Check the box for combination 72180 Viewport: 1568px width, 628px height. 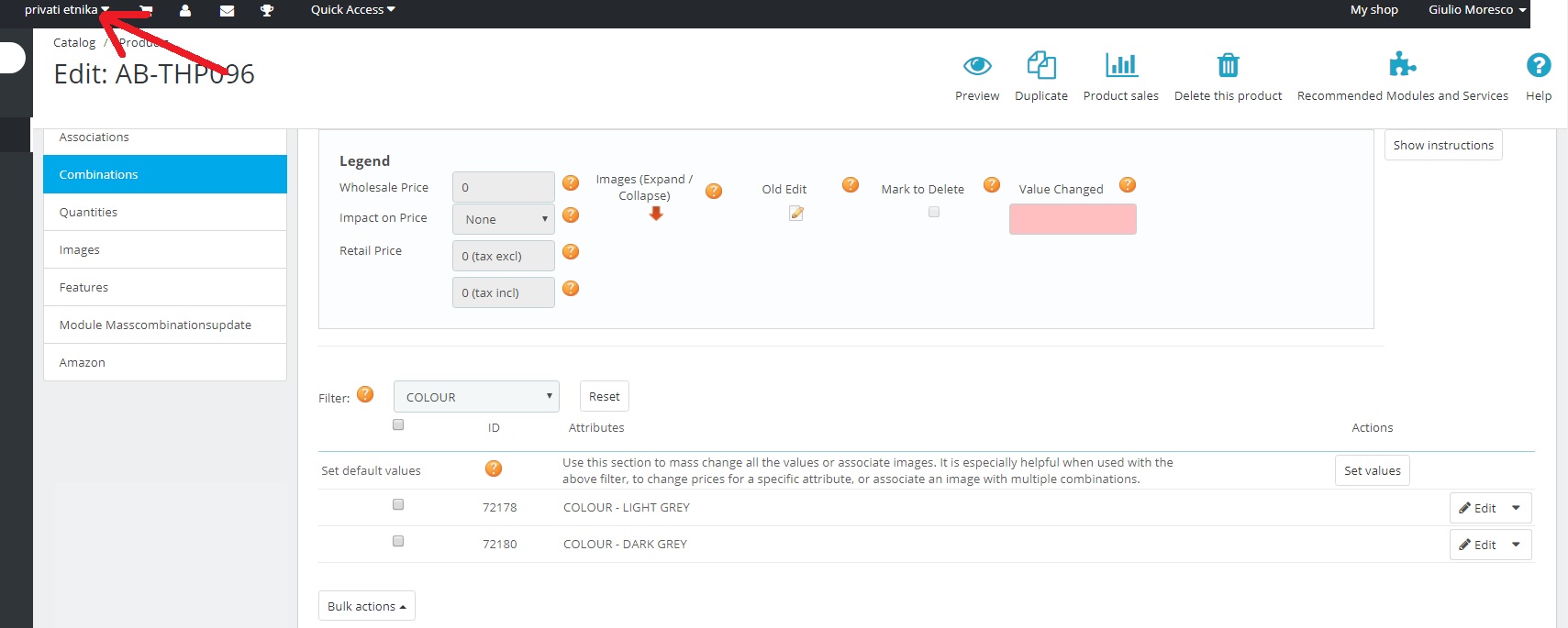(x=398, y=541)
